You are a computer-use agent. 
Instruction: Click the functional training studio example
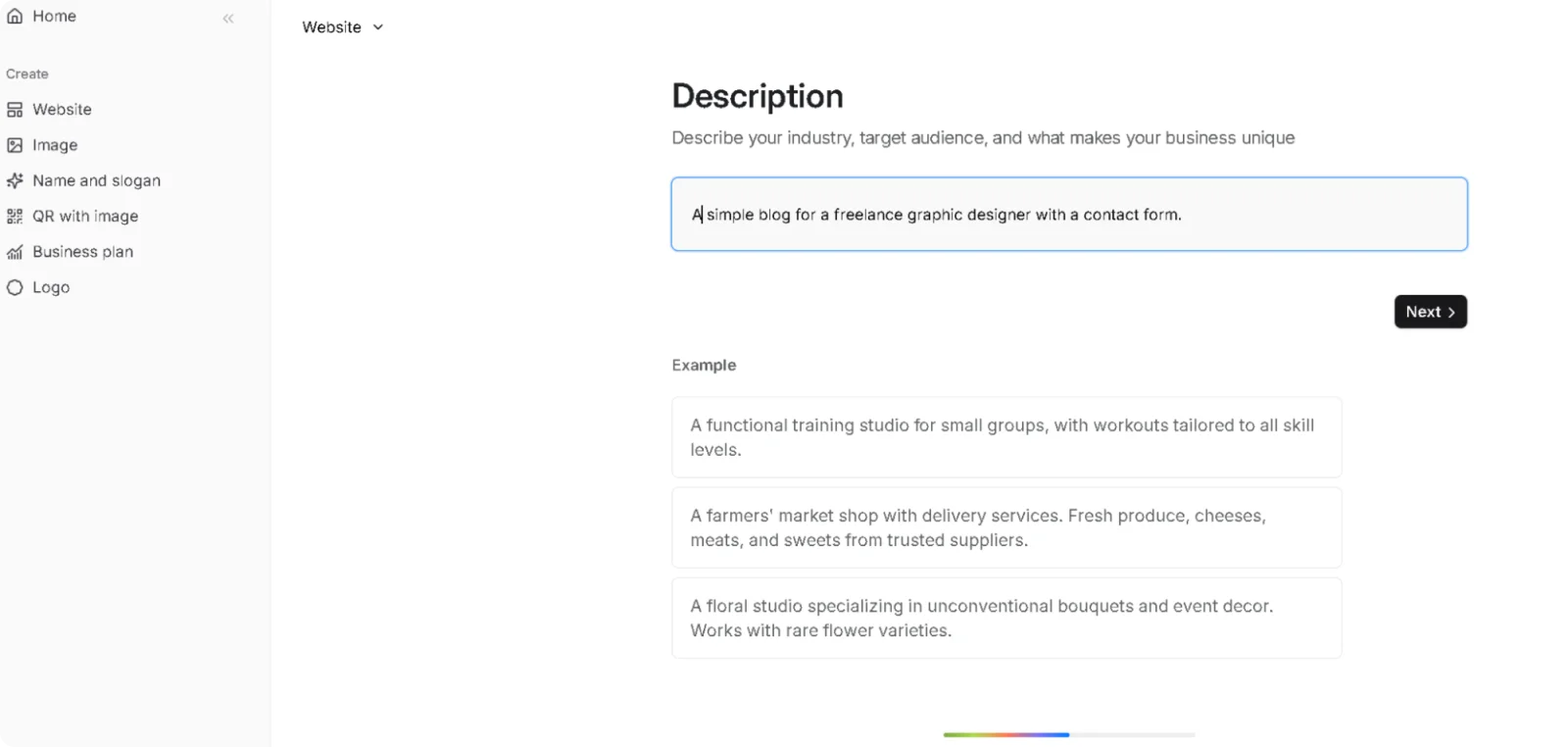1005,437
